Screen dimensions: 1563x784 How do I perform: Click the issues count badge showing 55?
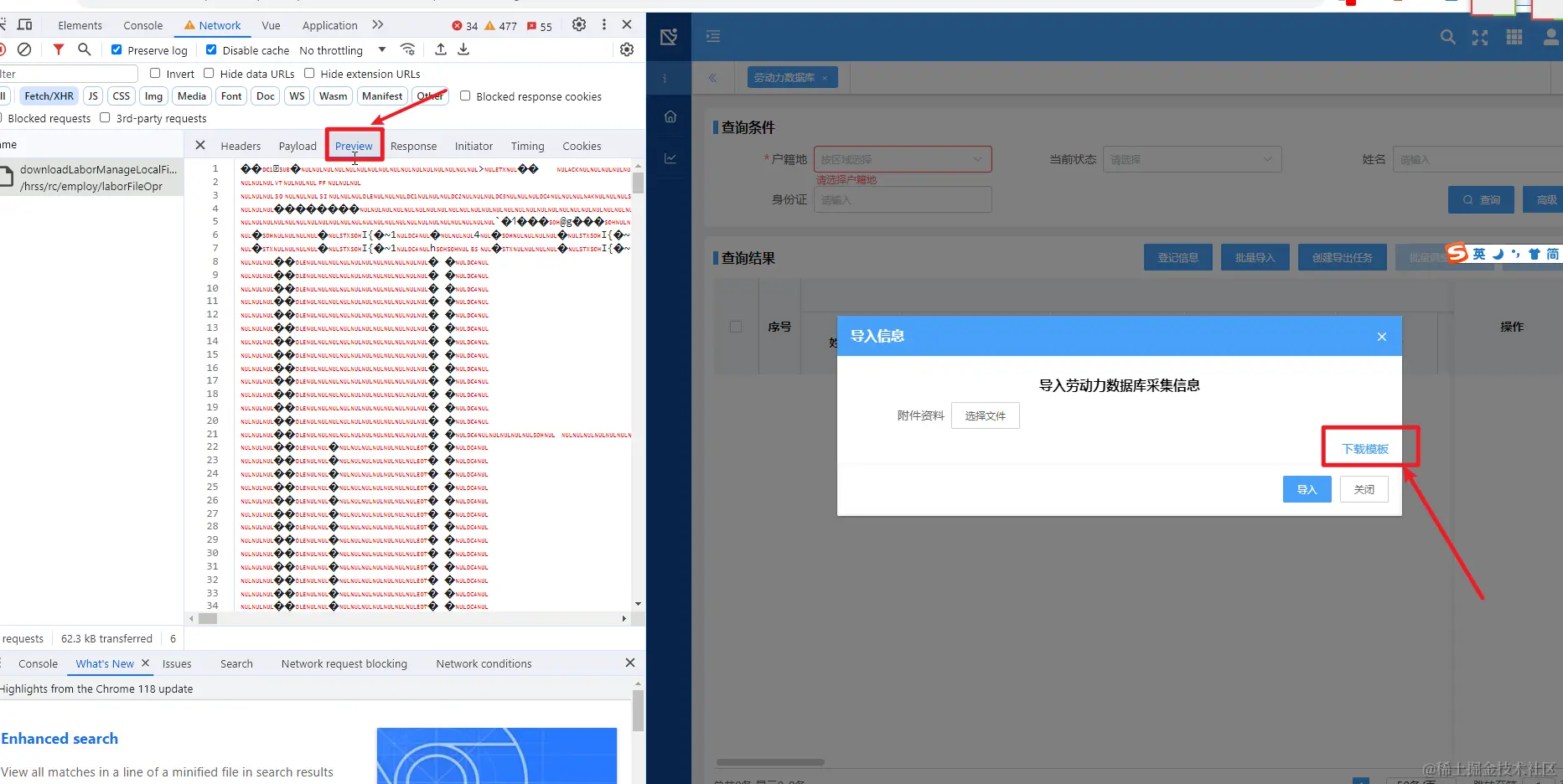[540, 26]
